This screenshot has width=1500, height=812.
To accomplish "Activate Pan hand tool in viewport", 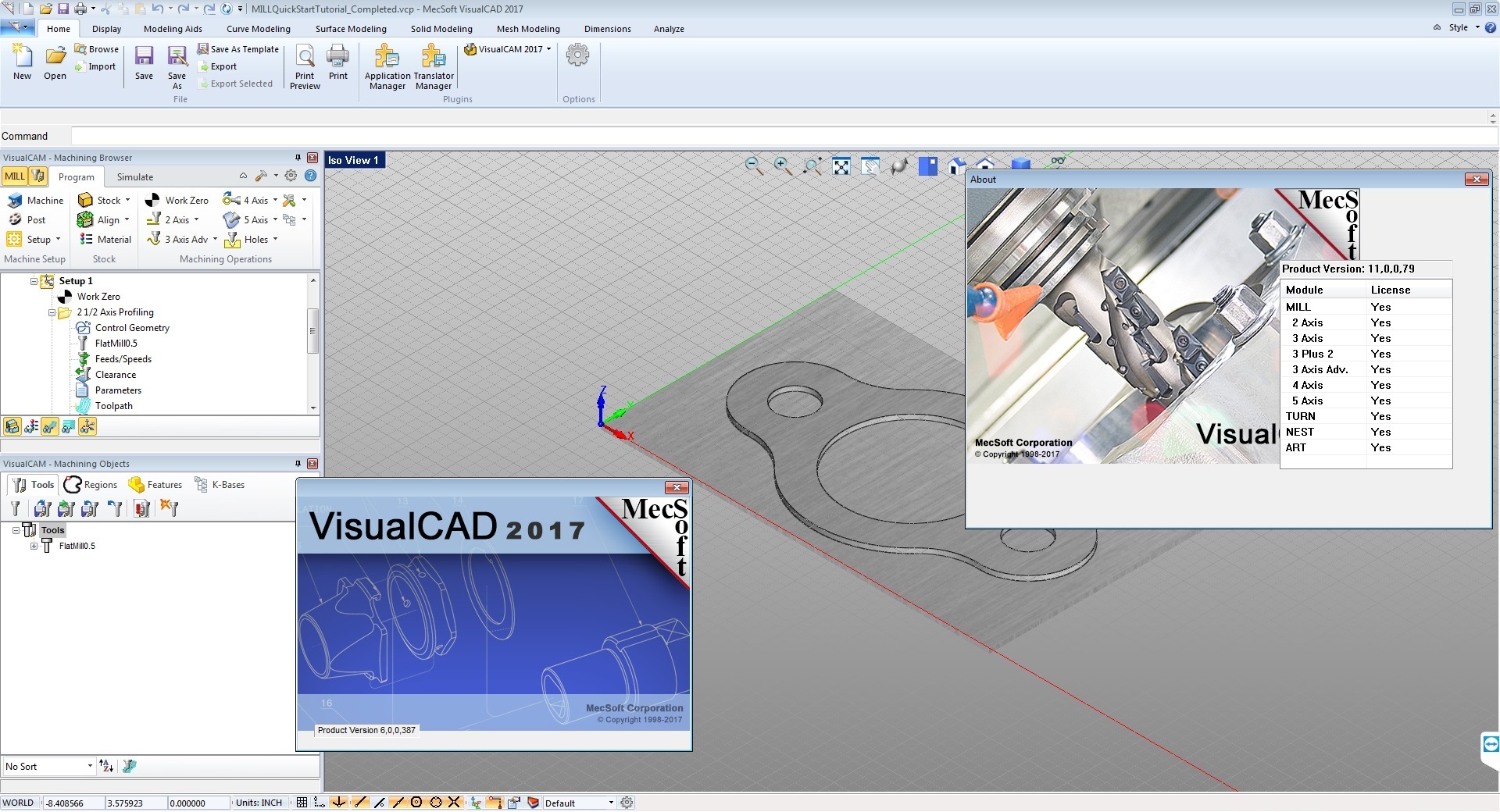I will click(870, 166).
